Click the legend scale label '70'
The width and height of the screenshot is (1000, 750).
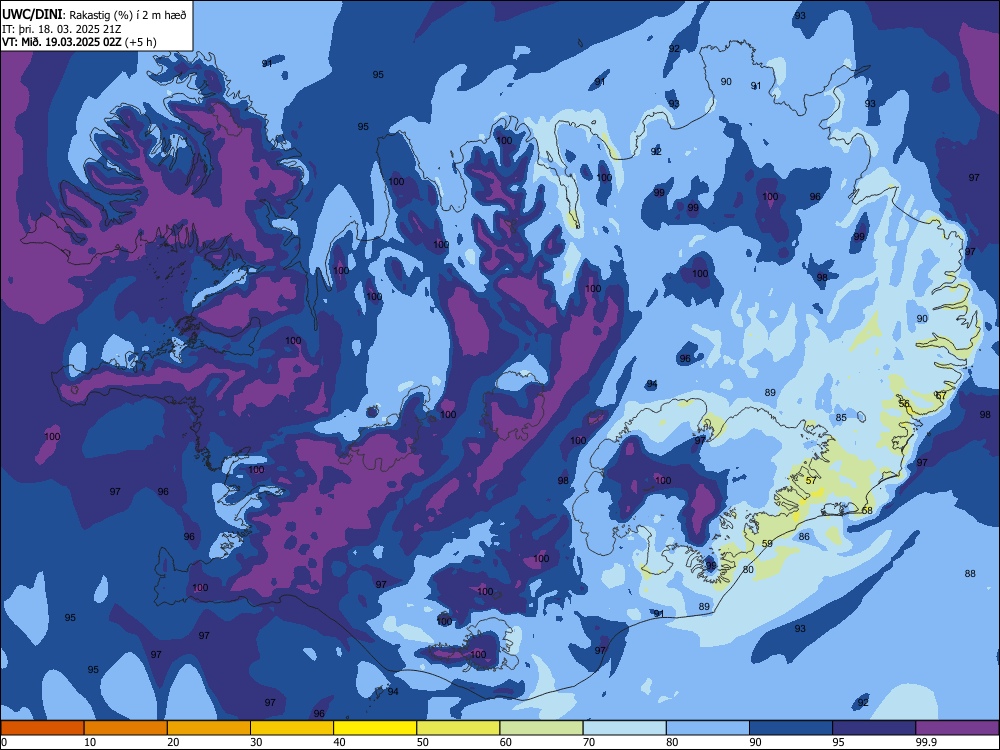(x=589, y=742)
